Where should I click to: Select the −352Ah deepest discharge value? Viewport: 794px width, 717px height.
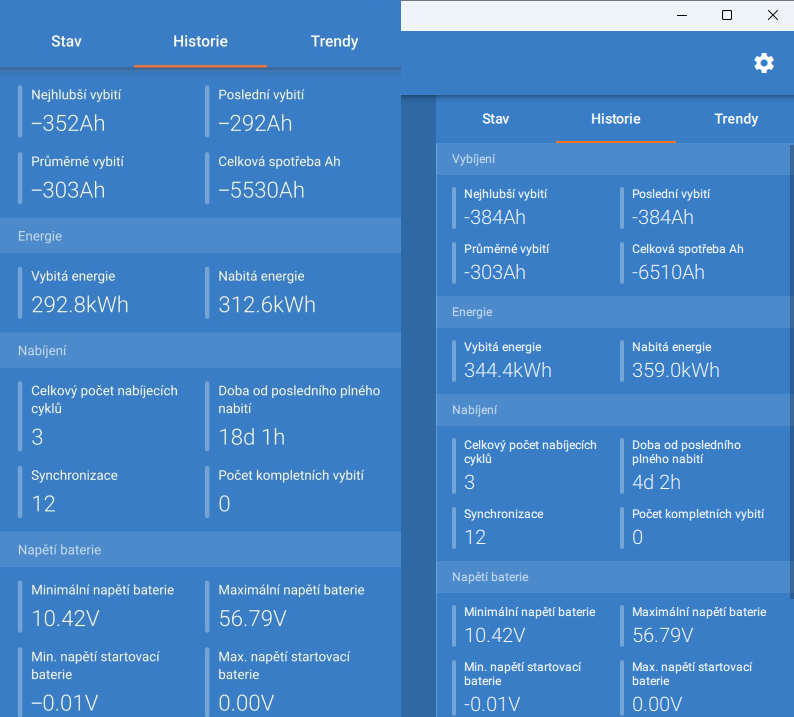[68, 124]
